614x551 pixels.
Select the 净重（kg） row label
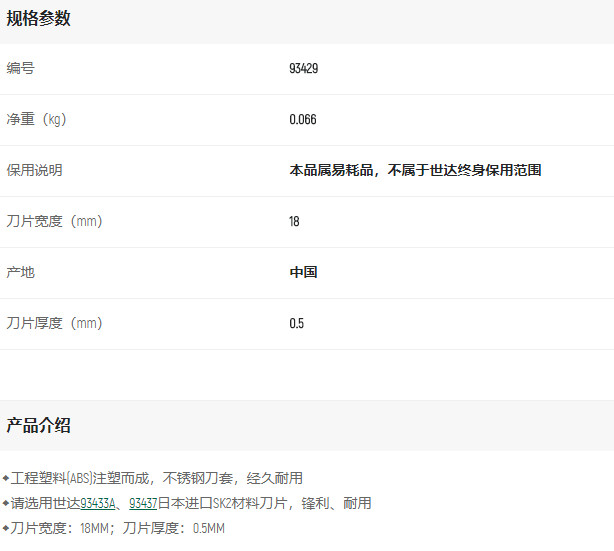pos(36,119)
